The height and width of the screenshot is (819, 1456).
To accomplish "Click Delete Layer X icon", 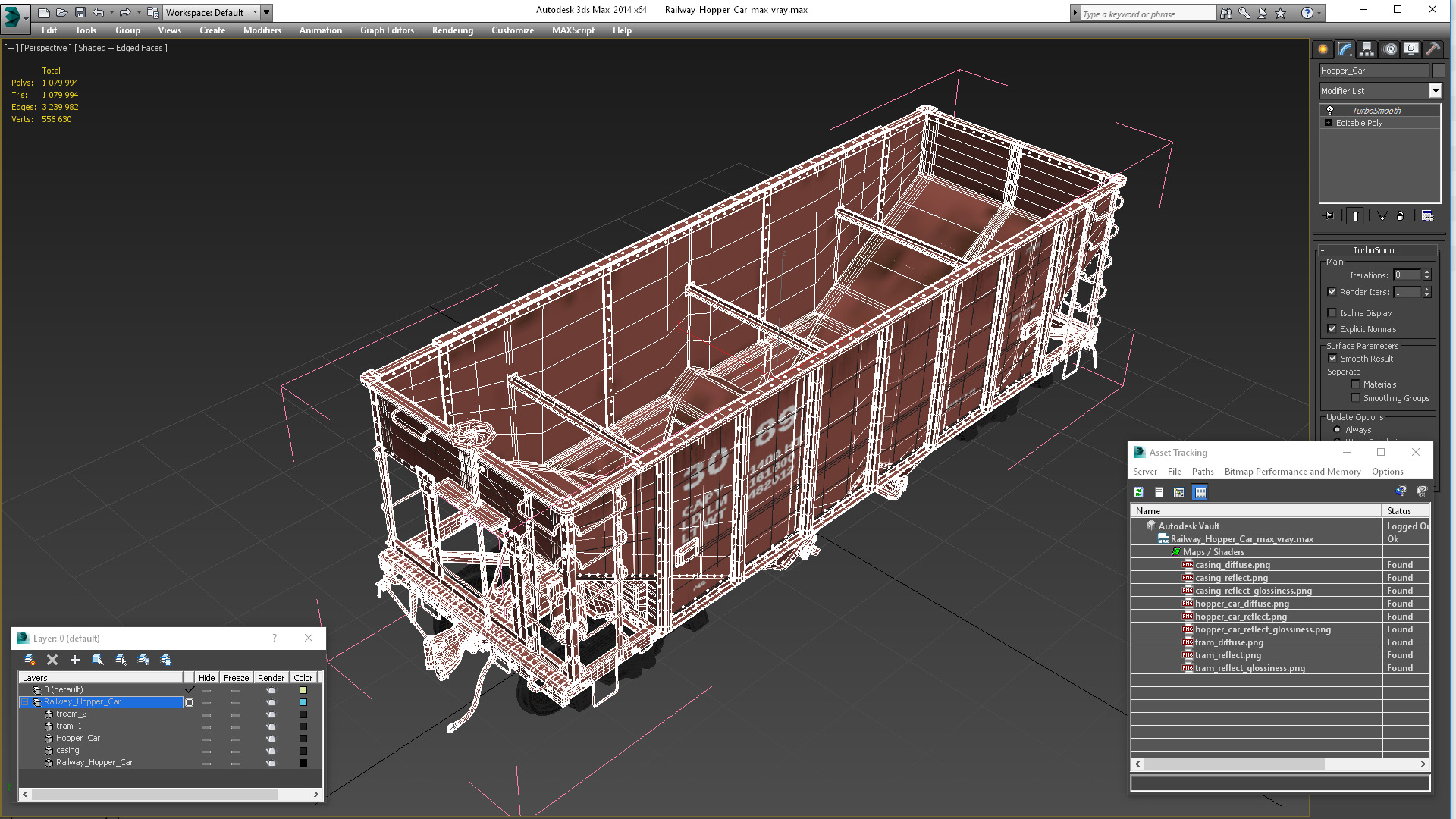I will click(52, 660).
